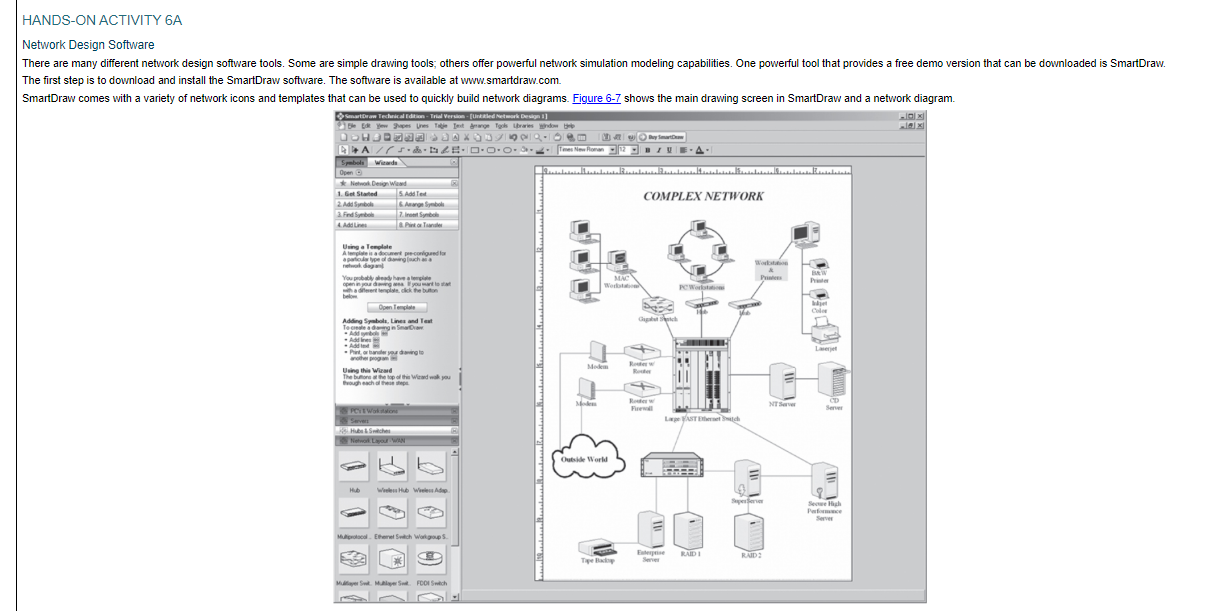Screen dimensions: 1226x611
Task: Select the Workgroup Switch symbol
Action: (x=431, y=512)
